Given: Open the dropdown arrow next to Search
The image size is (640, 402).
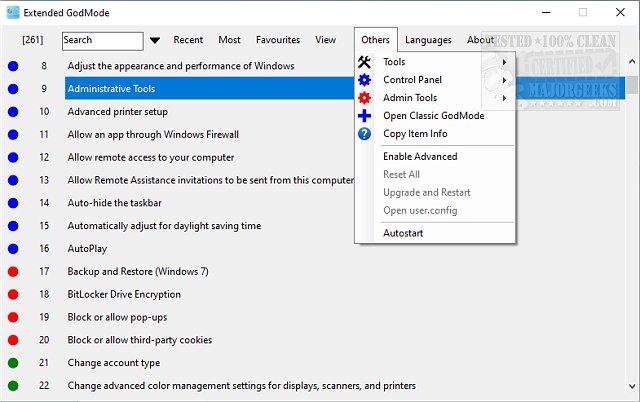Looking at the screenshot, I should [155, 41].
